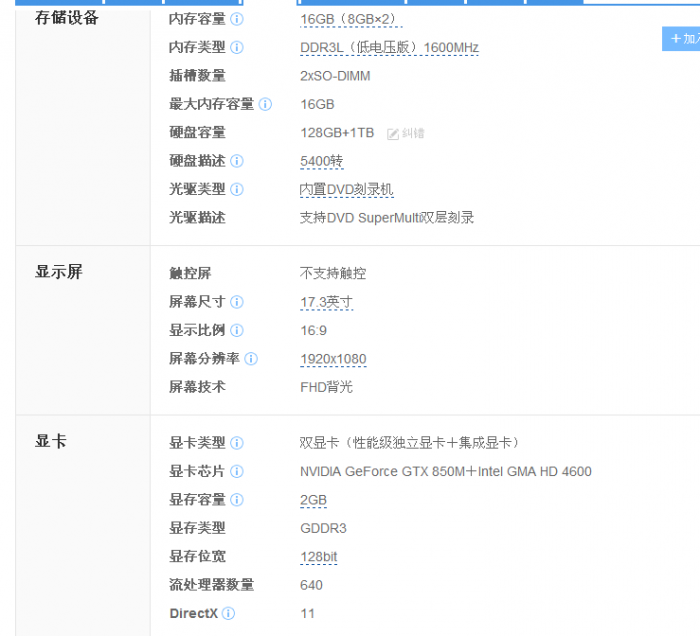The height and width of the screenshot is (636, 700).
Task: Click the info icon beside 内存类型
Action: point(237,47)
